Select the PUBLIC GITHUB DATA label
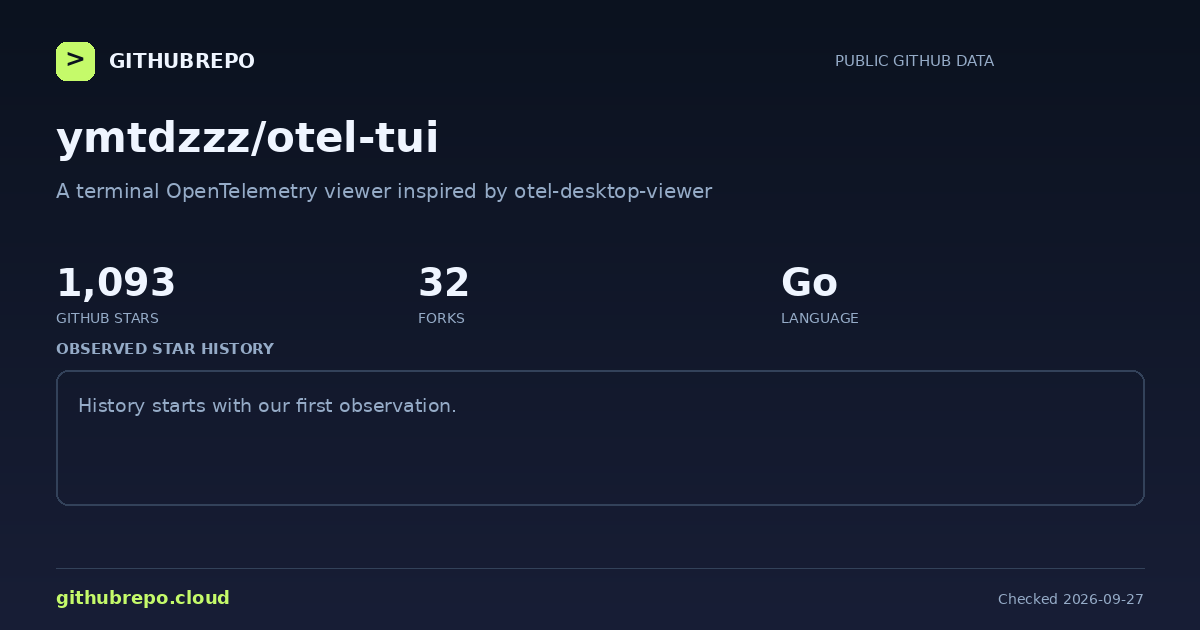Viewport: 1200px width, 630px height. click(x=914, y=61)
